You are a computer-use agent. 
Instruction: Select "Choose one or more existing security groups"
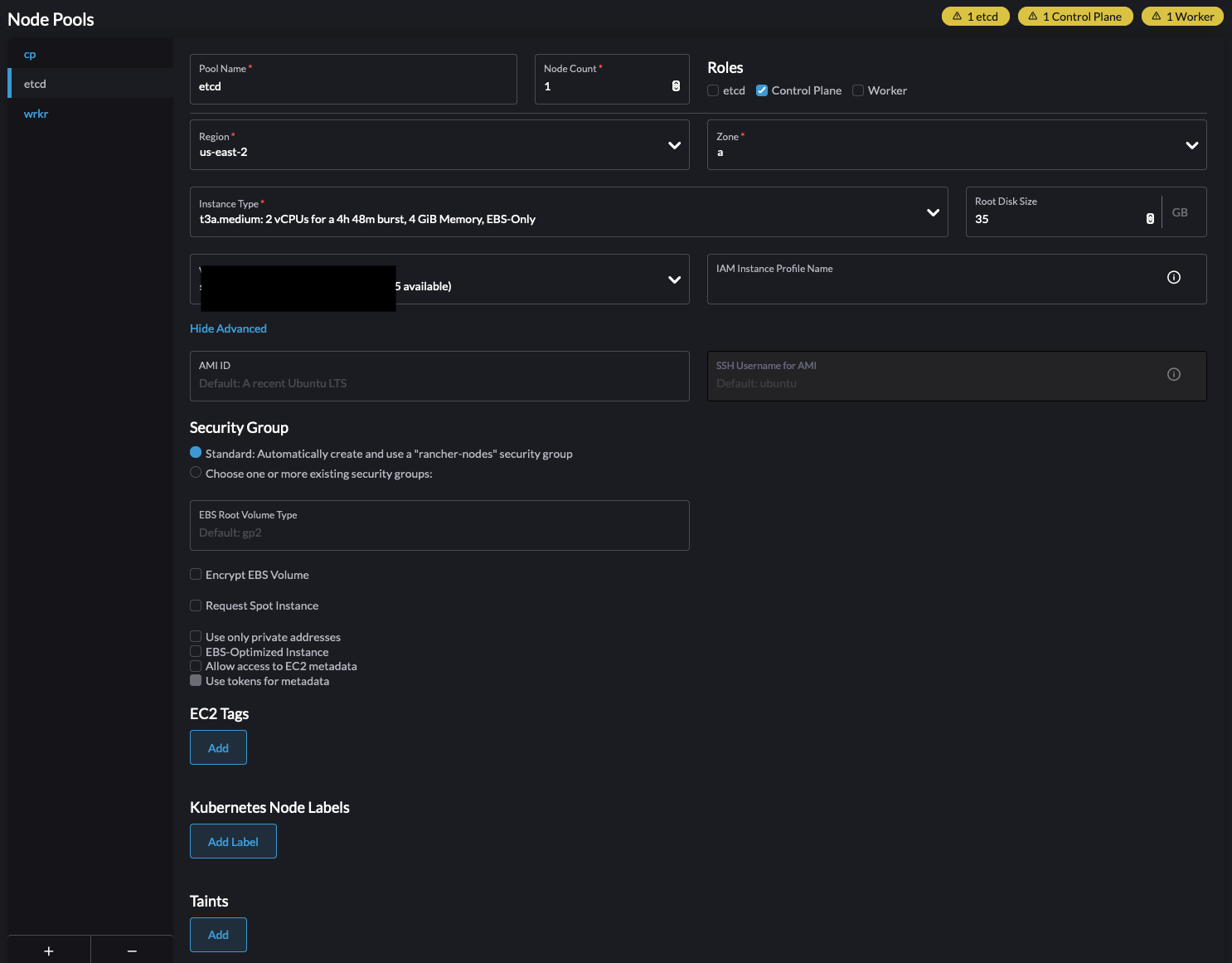195,472
